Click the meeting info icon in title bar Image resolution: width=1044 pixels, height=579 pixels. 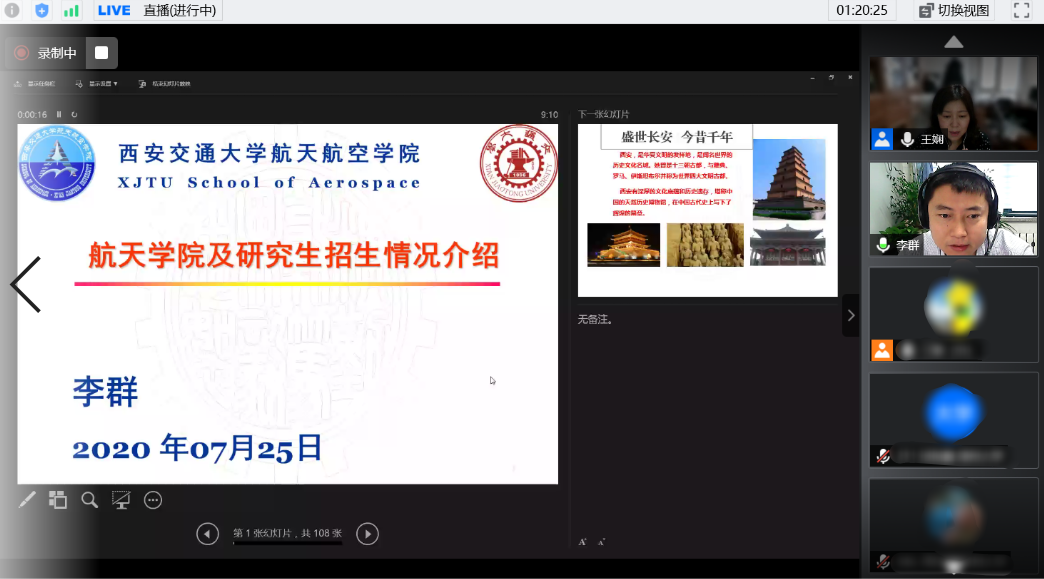pyautogui.click(x=12, y=11)
